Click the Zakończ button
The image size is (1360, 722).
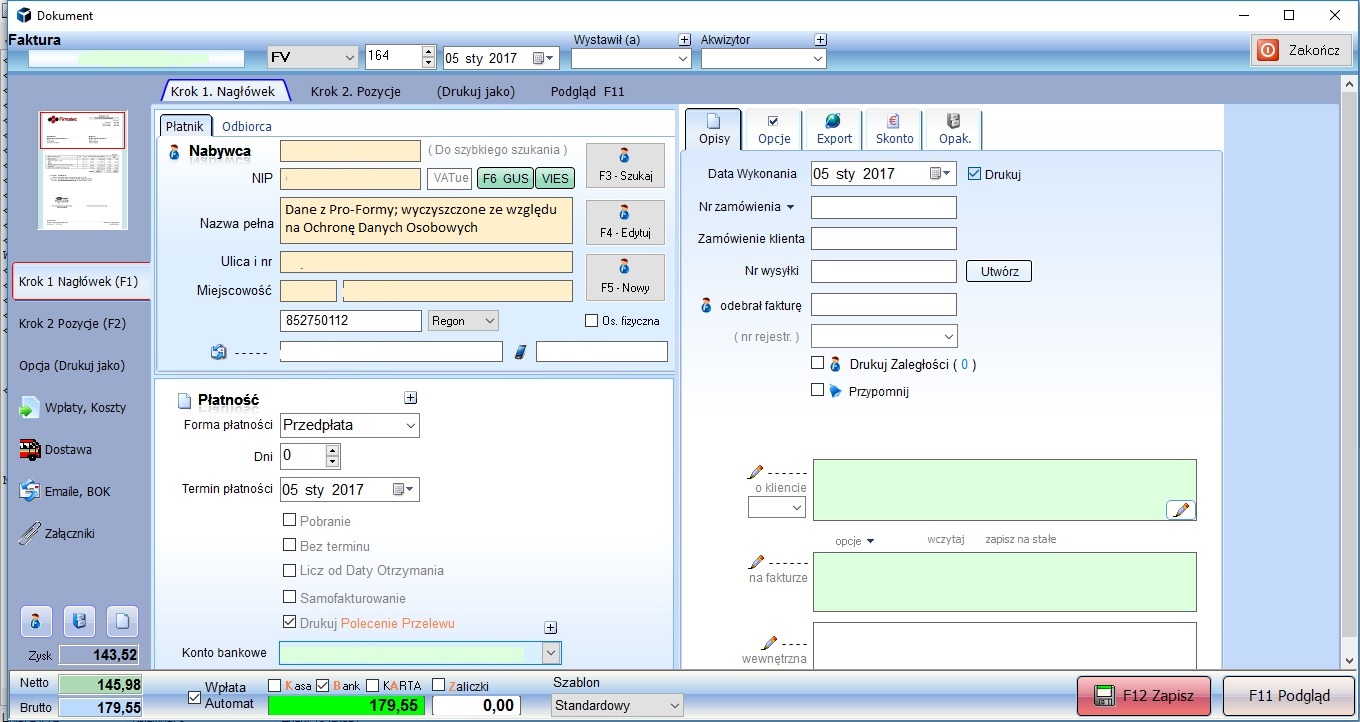coord(1301,50)
